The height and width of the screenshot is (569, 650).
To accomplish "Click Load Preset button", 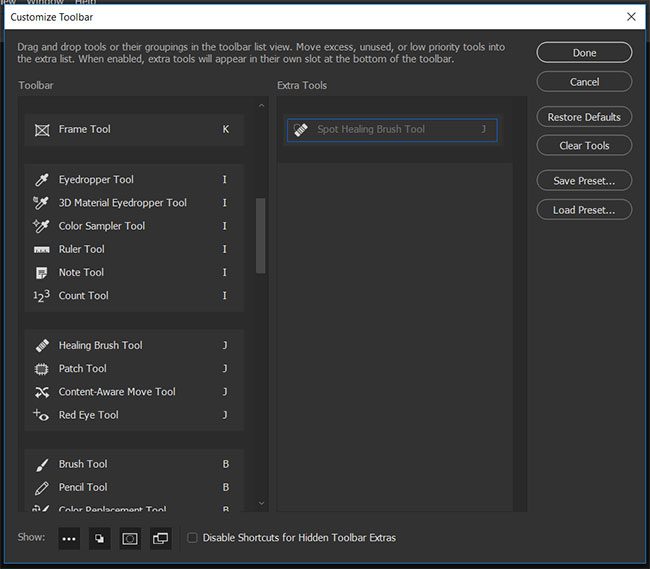I will pyautogui.click(x=584, y=210).
